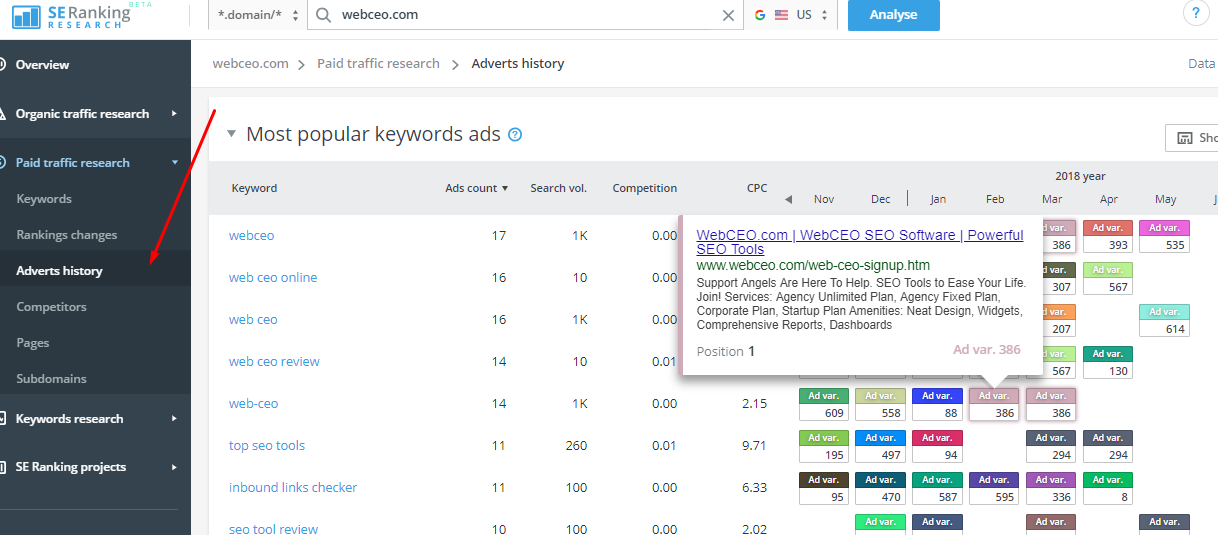
Task: Click the Overview sidebar icon
Action: [3, 64]
